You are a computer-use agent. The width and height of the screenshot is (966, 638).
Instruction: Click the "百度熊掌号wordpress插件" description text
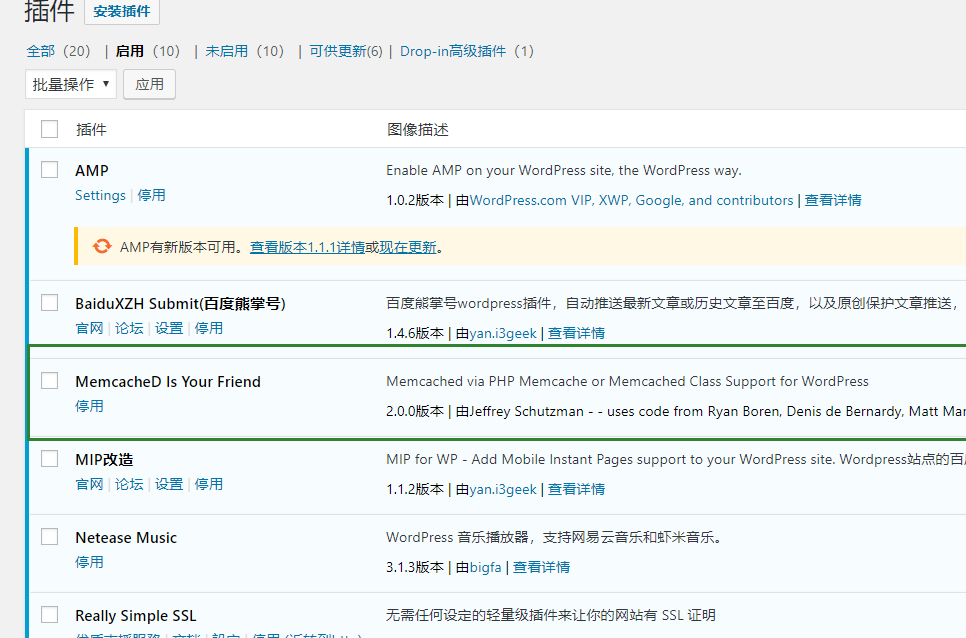coord(673,303)
